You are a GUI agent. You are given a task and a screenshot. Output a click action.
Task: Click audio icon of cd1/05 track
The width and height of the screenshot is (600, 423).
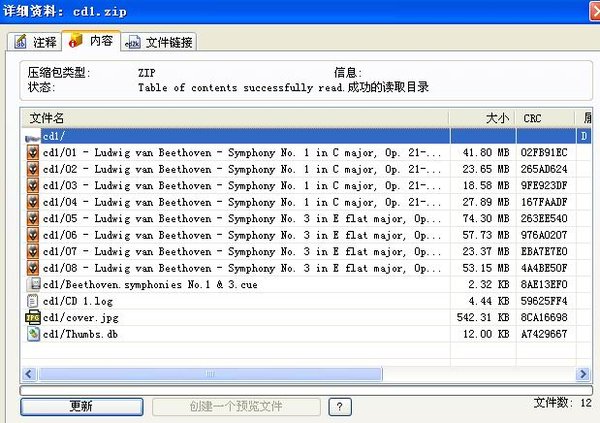[33, 219]
